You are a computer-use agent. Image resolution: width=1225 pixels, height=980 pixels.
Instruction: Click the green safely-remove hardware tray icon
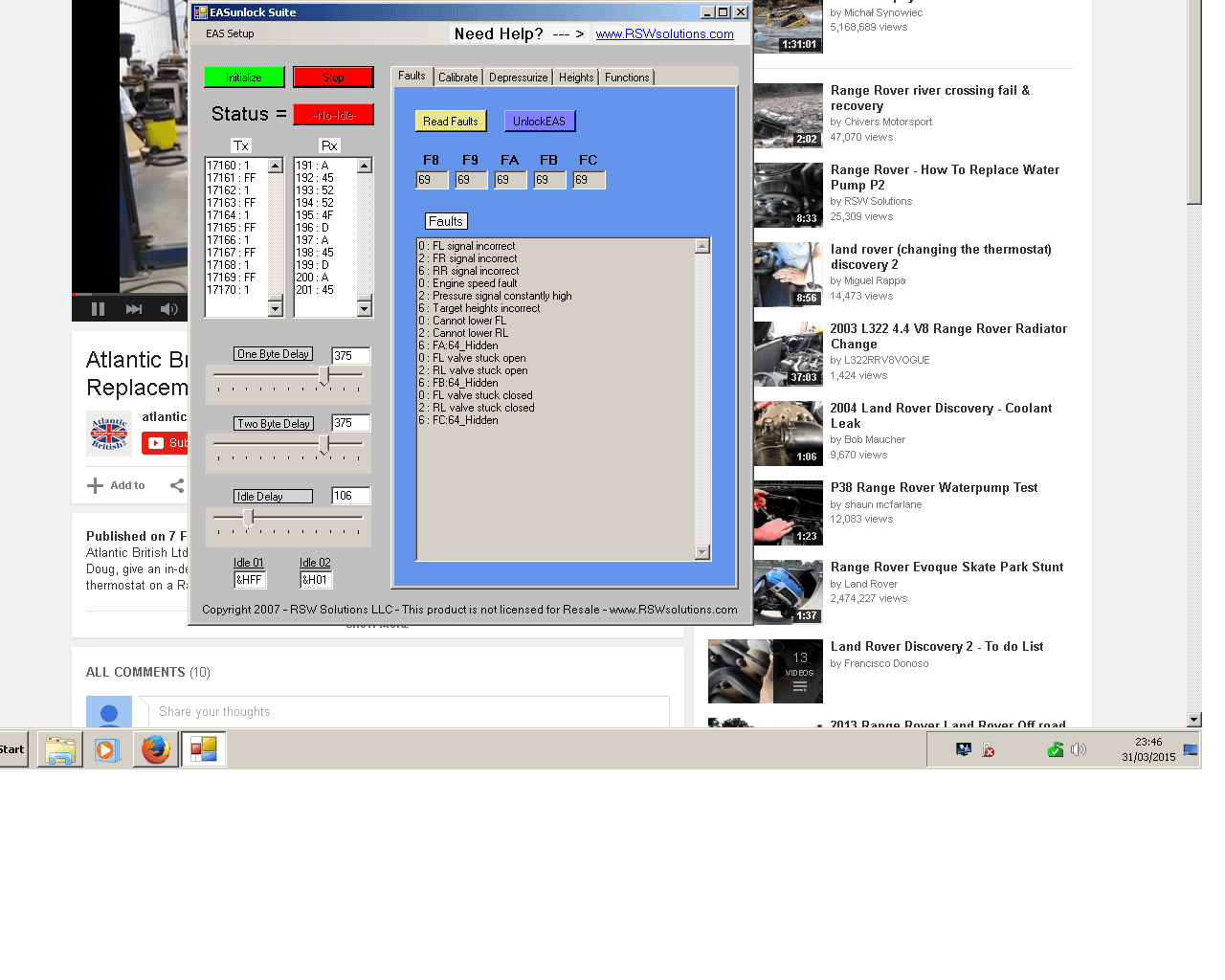pos(1055,749)
